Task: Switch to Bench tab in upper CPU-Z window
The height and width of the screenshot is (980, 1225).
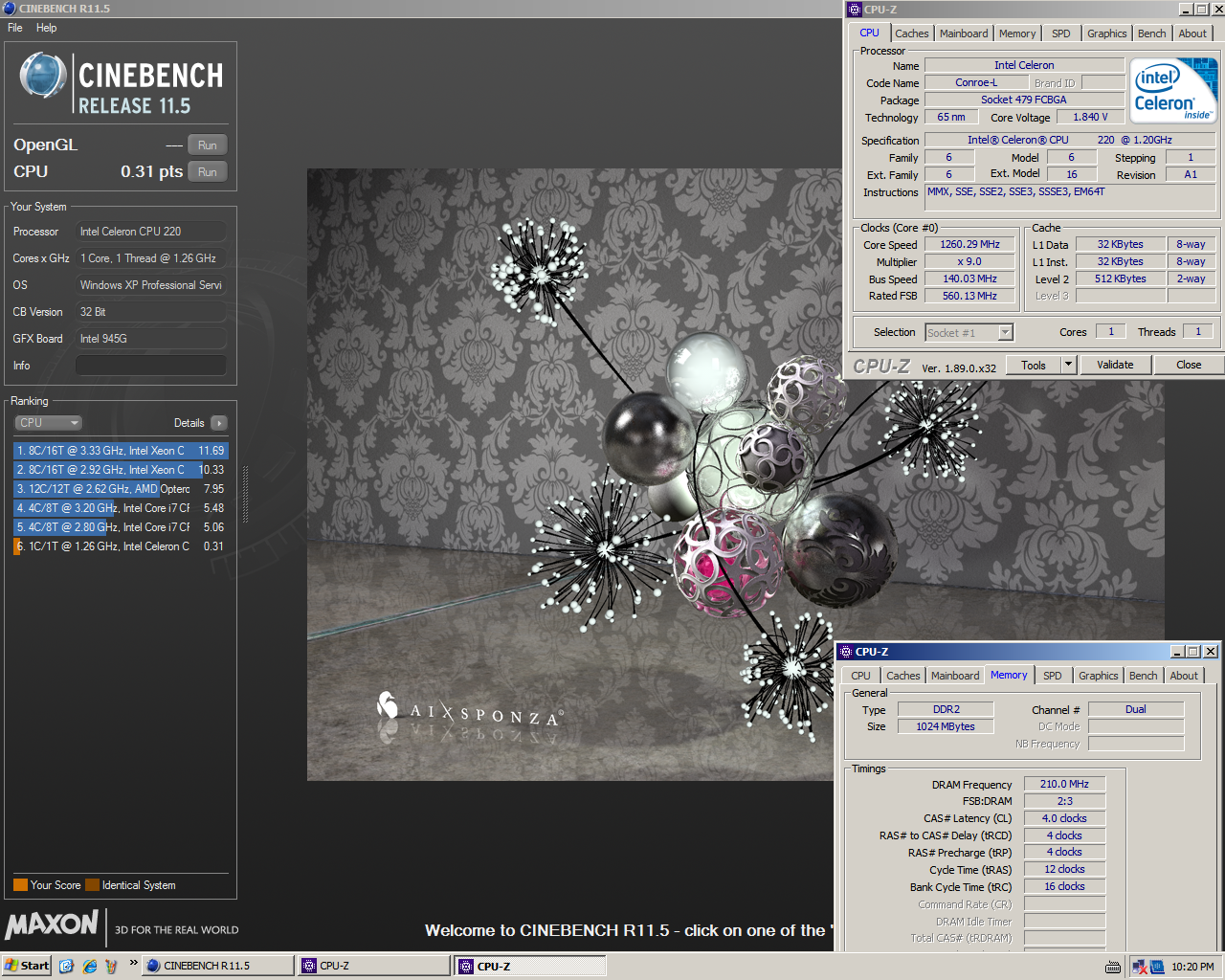Action: [1152, 33]
